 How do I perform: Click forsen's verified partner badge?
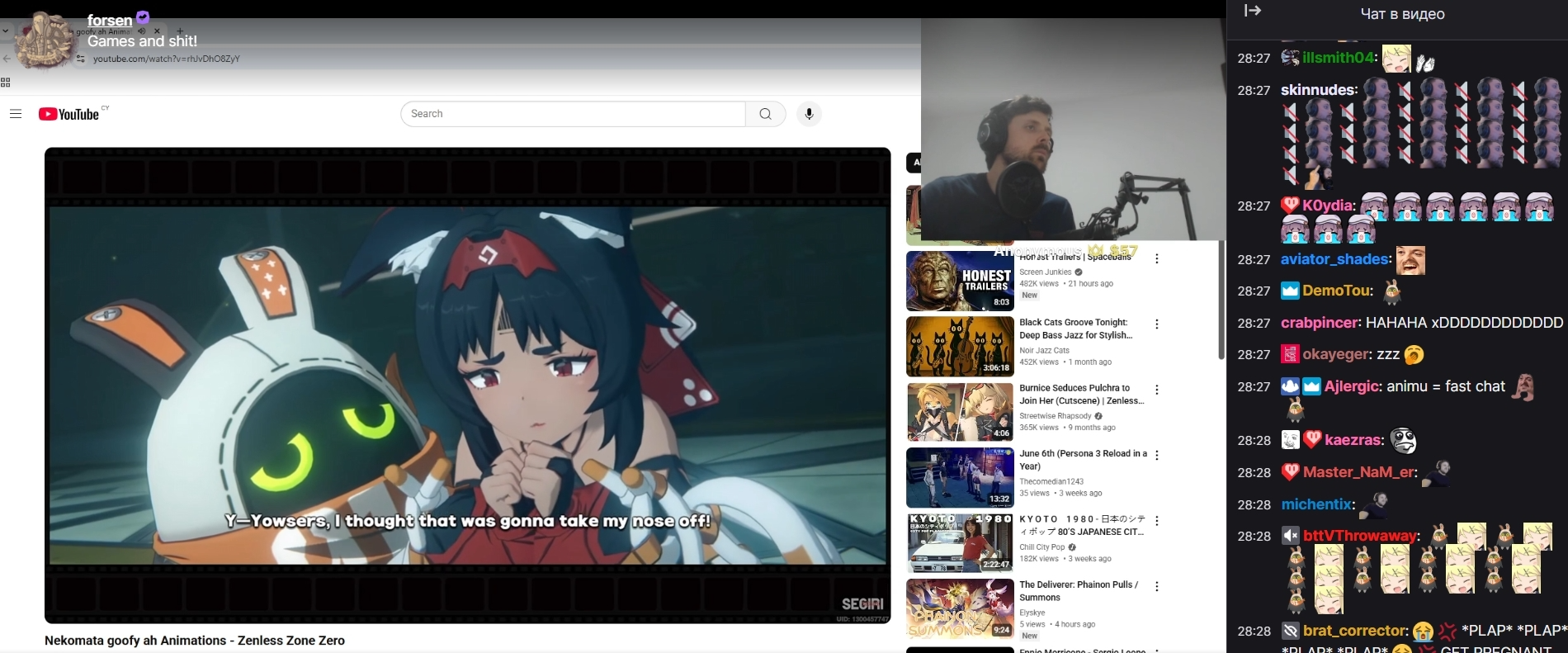(x=143, y=17)
